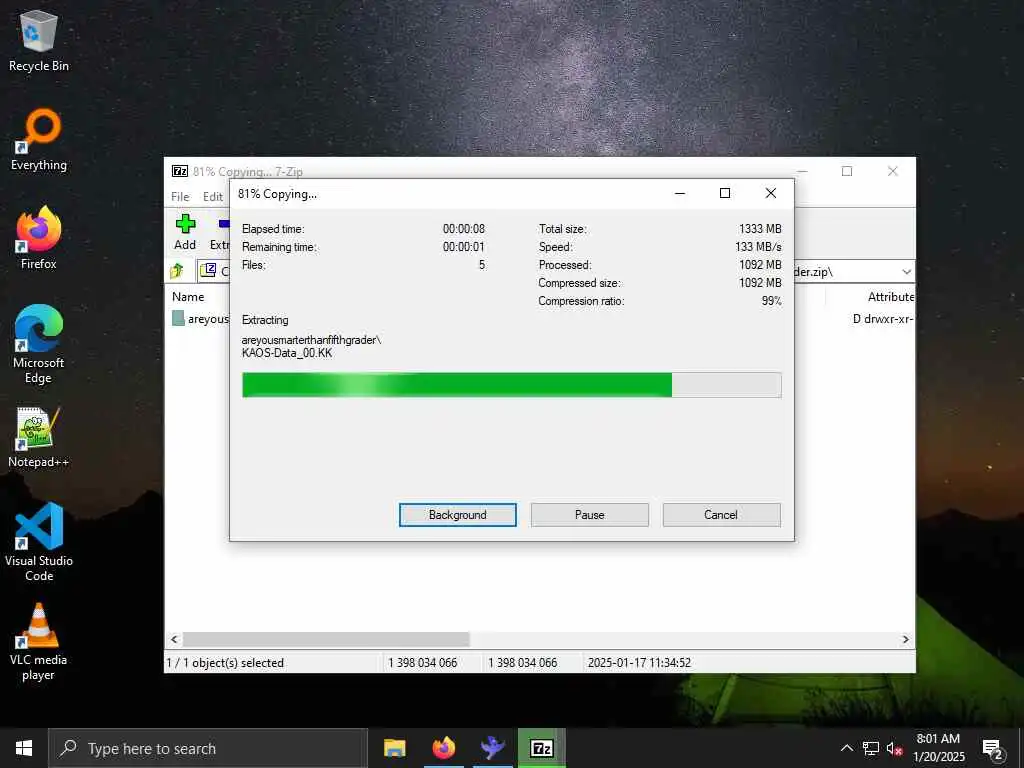The height and width of the screenshot is (768, 1024).
Task: Sort by the Attributes column header
Action: pyautogui.click(x=890, y=296)
